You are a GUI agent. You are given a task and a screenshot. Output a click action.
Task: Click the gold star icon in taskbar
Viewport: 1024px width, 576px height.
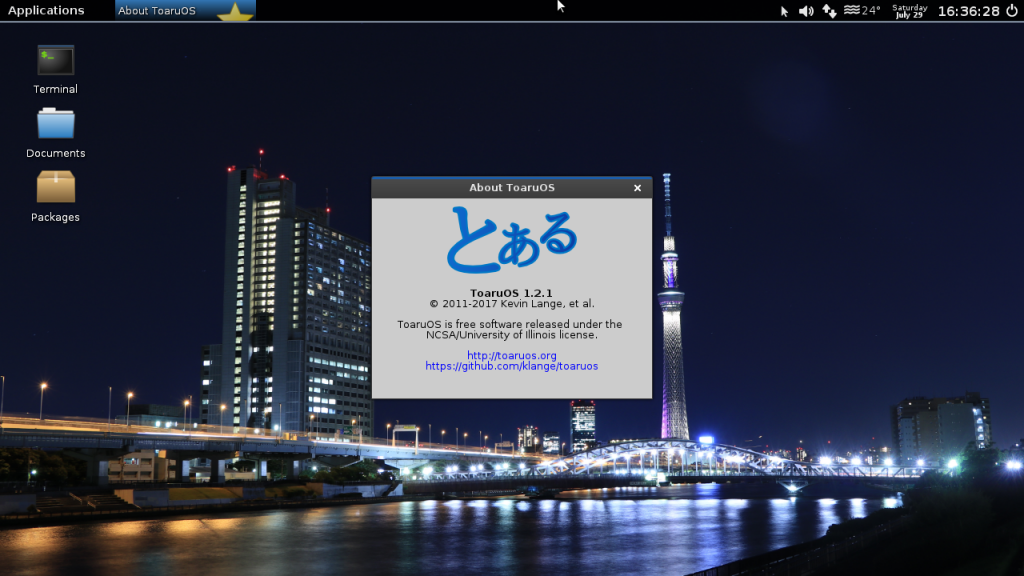235,12
